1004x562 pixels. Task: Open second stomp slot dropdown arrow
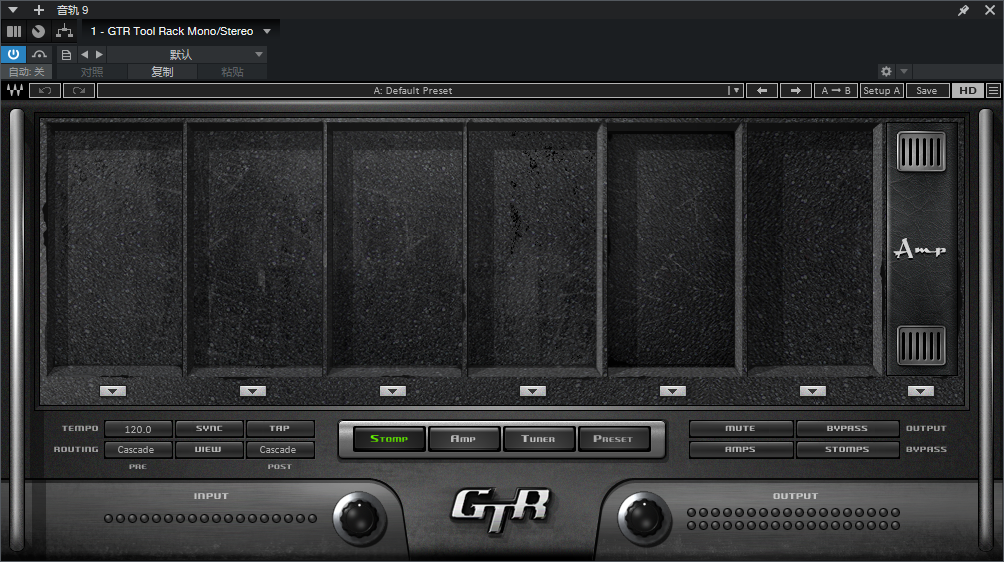pos(253,391)
